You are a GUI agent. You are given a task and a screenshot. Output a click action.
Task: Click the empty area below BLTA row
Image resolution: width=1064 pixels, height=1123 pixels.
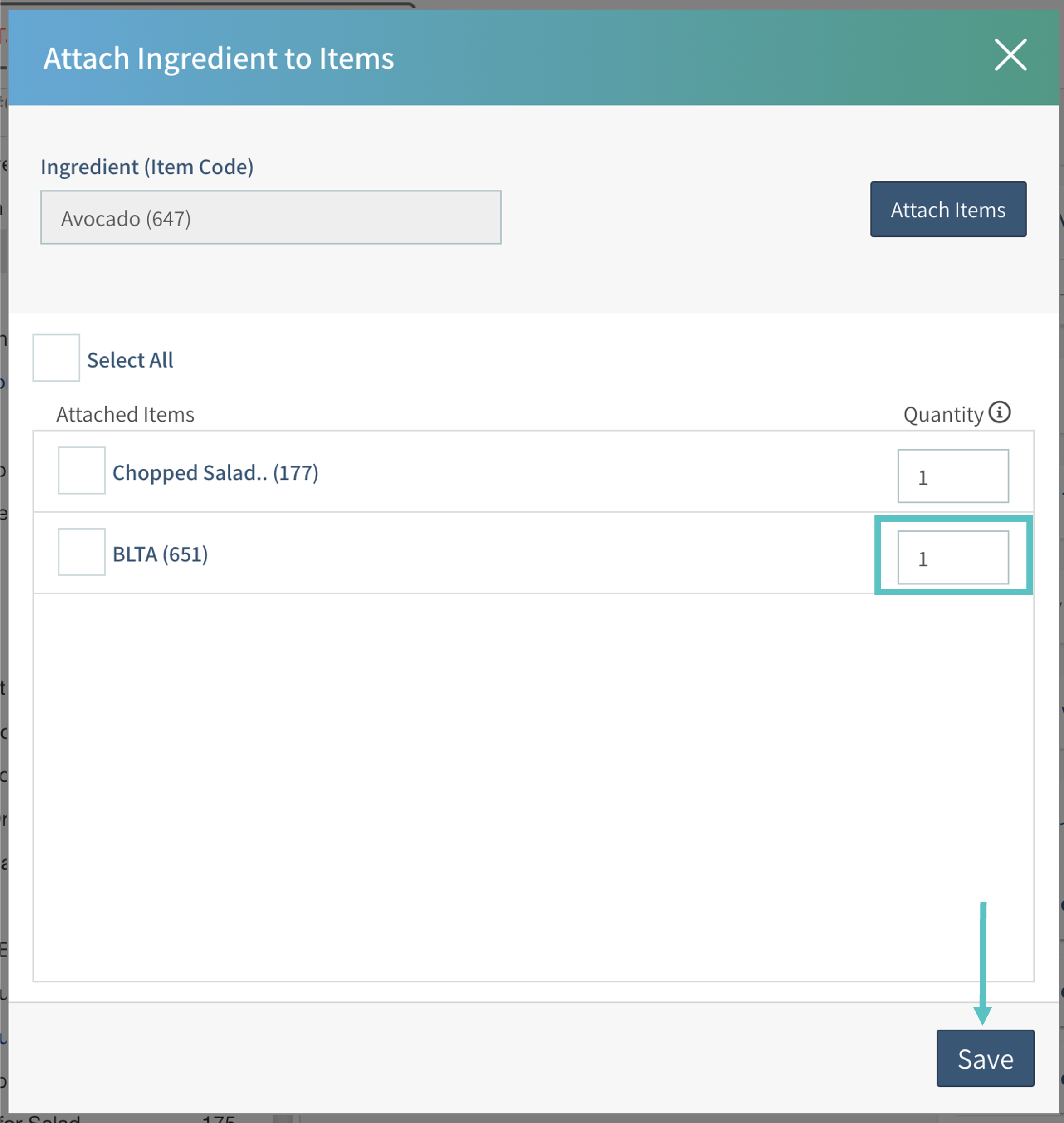point(533,783)
